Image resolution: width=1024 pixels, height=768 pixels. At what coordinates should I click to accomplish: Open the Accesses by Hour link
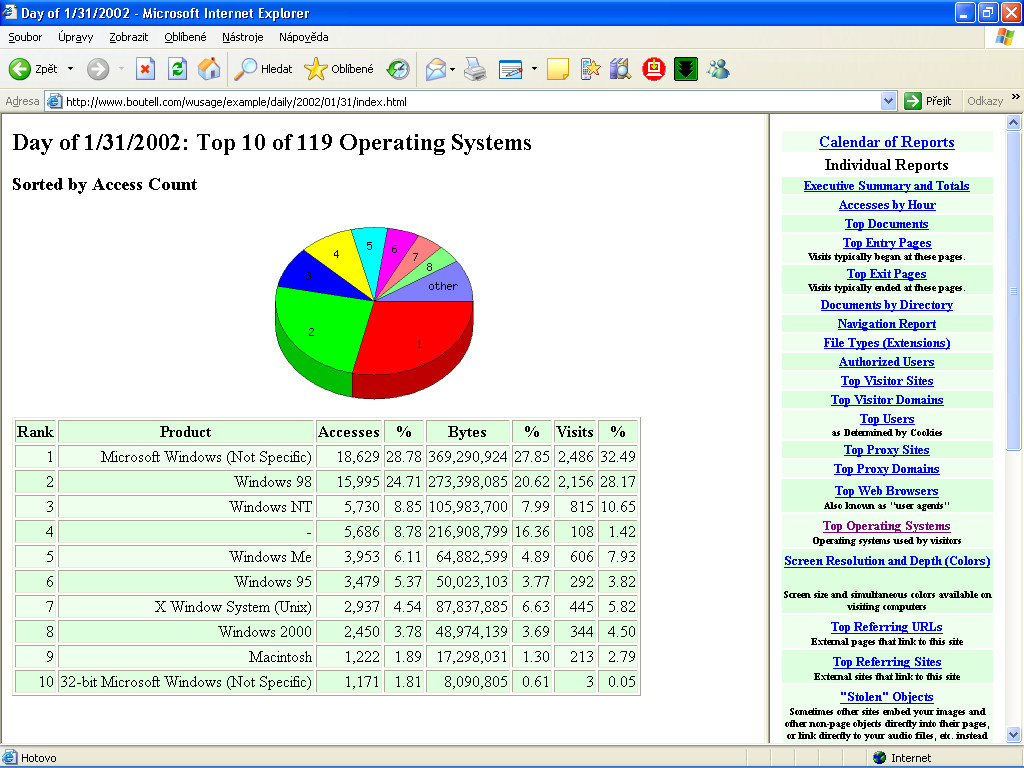point(887,204)
